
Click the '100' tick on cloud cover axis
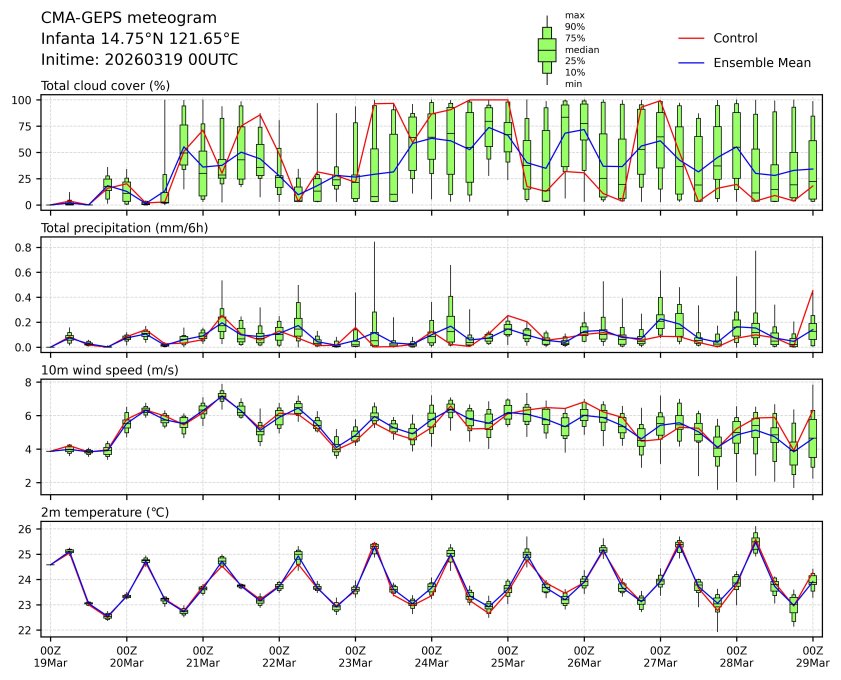pyautogui.click(x=27, y=101)
